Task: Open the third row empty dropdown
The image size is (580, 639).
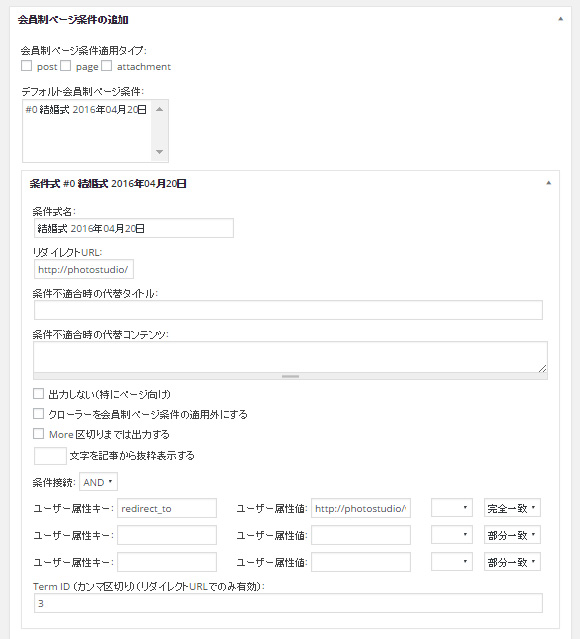Action: tap(452, 562)
